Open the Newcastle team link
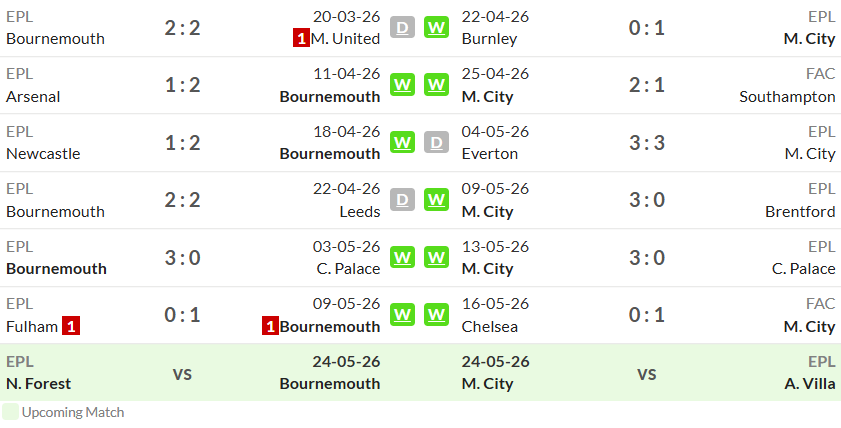 pyautogui.click(x=43, y=154)
